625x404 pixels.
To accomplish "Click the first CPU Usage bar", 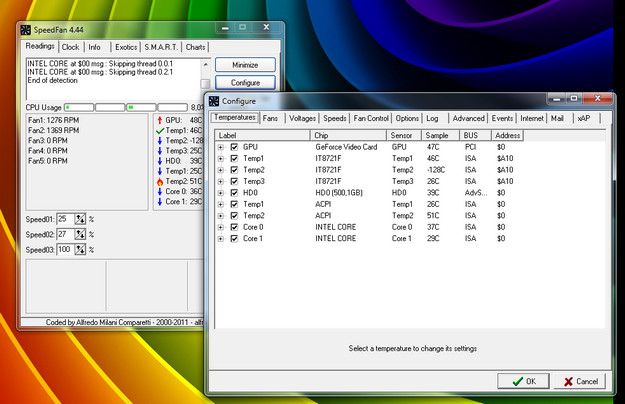I will [x=79, y=108].
